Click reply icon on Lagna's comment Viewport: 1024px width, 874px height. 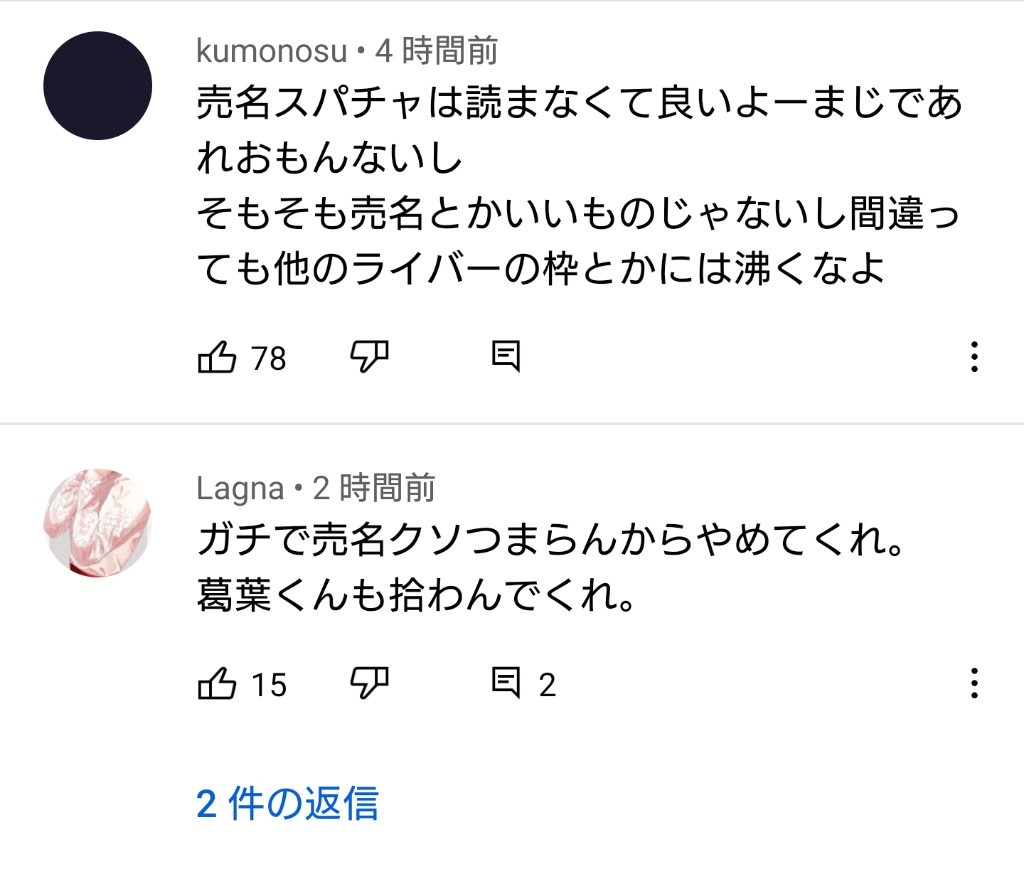coord(506,684)
